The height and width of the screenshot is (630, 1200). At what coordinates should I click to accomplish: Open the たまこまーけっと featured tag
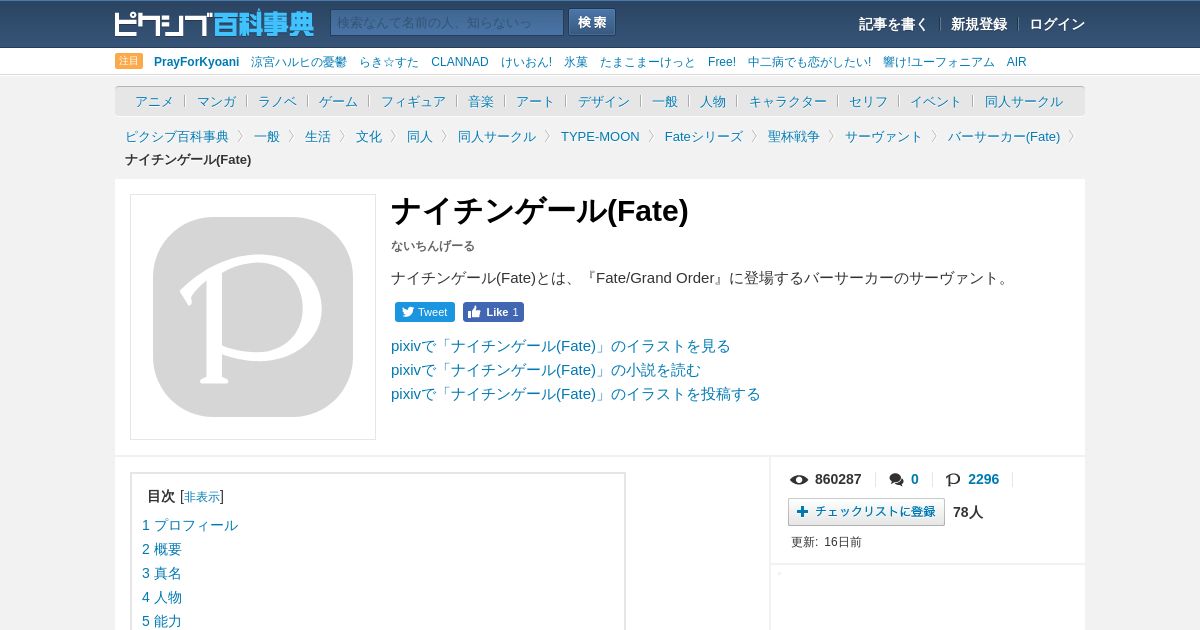click(x=648, y=62)
